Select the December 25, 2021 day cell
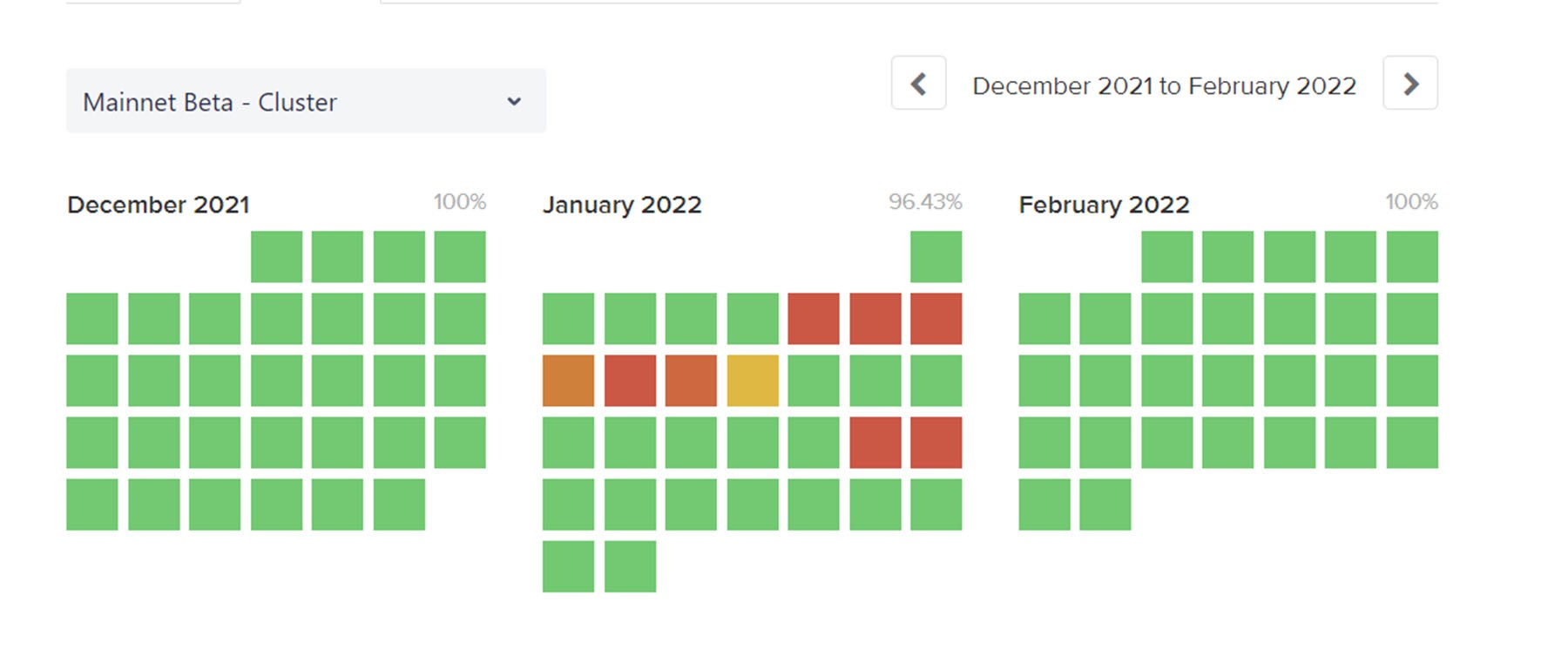Screen dimensions: 1568x663 point(460,443)
